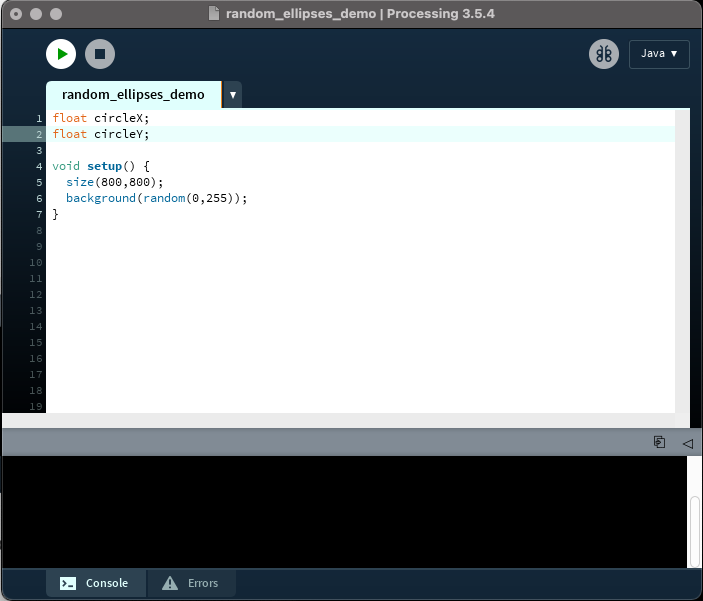
Task: Switch to the Console tab
Action: coord(95,583)
